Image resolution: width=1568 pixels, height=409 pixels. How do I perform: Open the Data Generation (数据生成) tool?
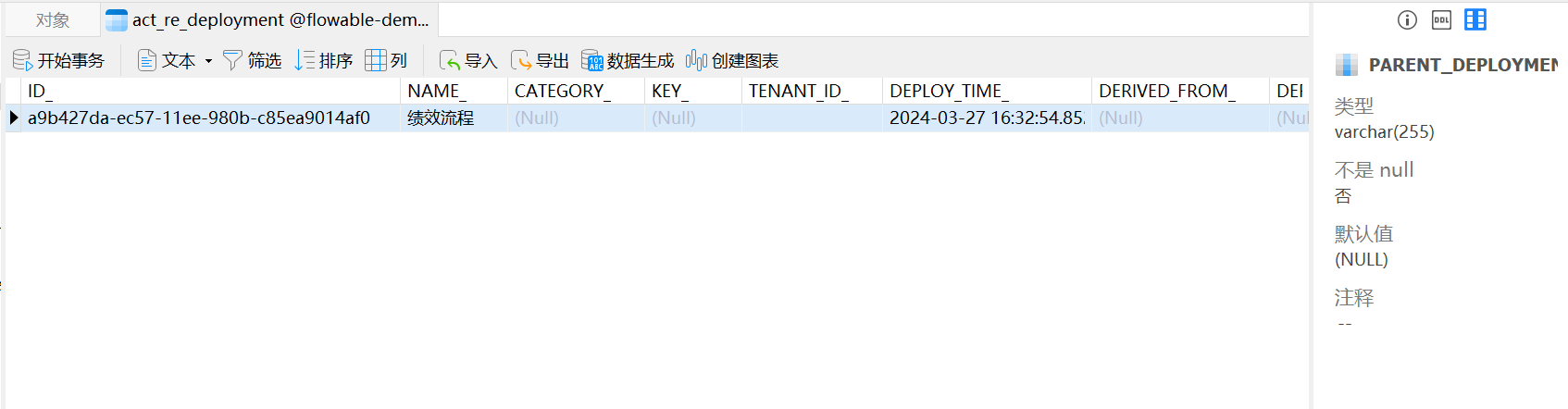[592, 61]
